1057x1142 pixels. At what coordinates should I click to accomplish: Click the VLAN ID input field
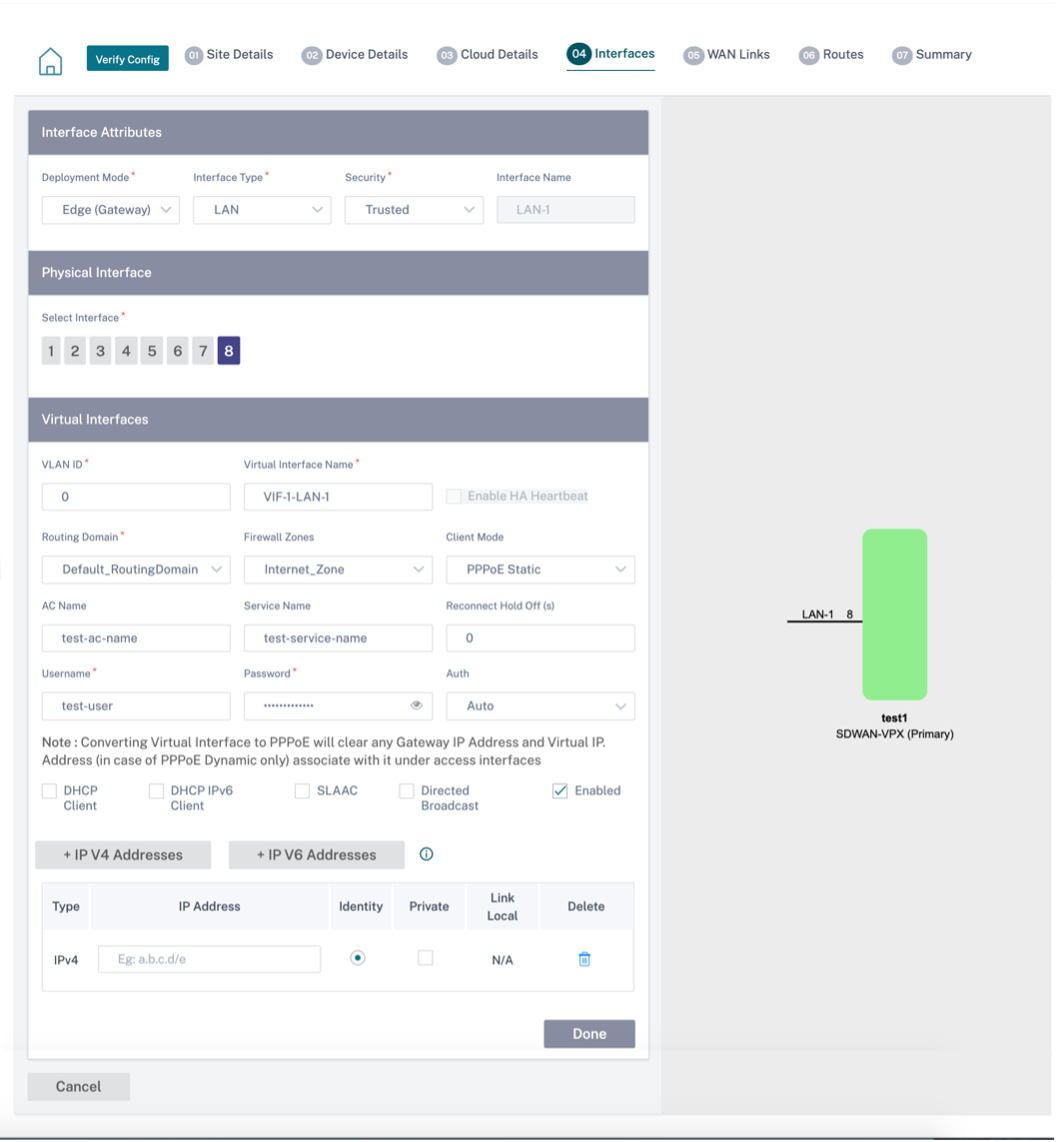point(136,497)
